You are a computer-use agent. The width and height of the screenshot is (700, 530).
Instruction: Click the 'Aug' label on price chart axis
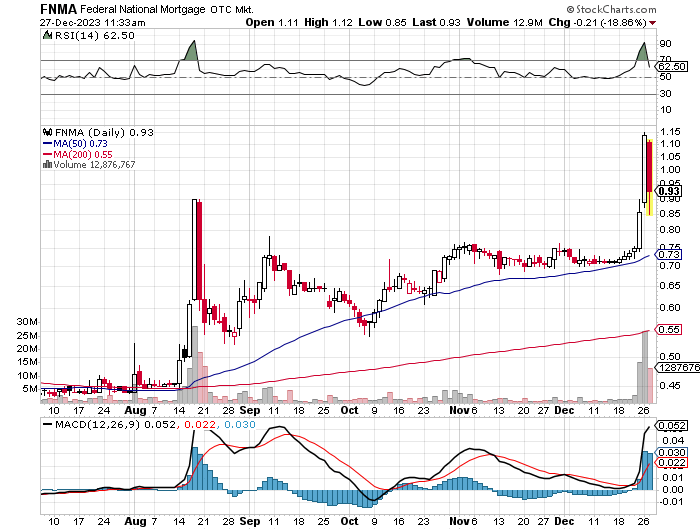(135, 410)
